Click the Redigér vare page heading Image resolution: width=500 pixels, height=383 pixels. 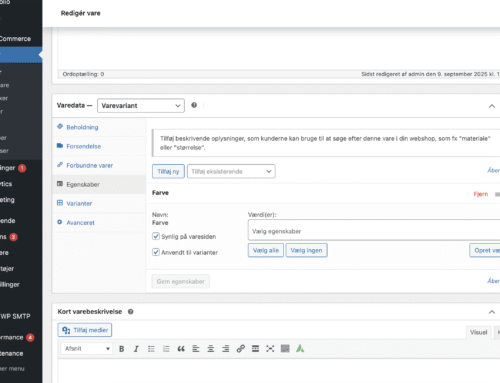point(80,13)
